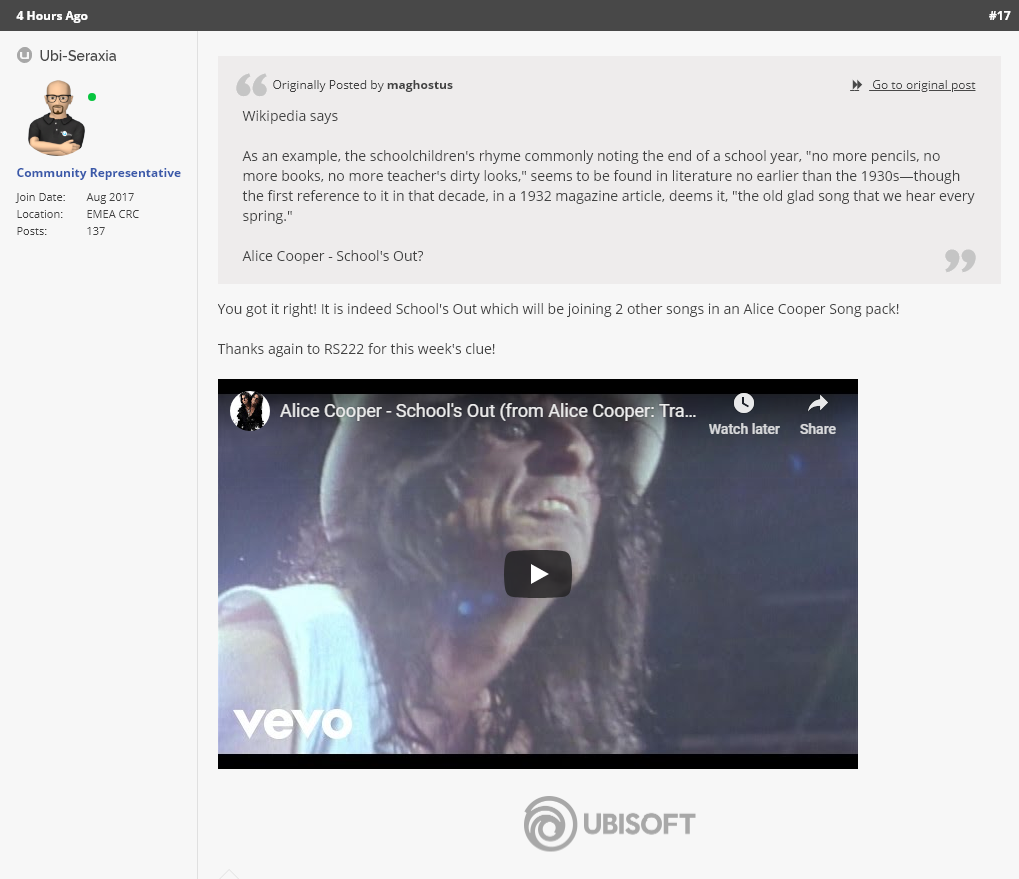Click the '4 Hours Ago' timestamp
Image resolution: width=1019 pixels, height=879 pixels.
[52, 16]
